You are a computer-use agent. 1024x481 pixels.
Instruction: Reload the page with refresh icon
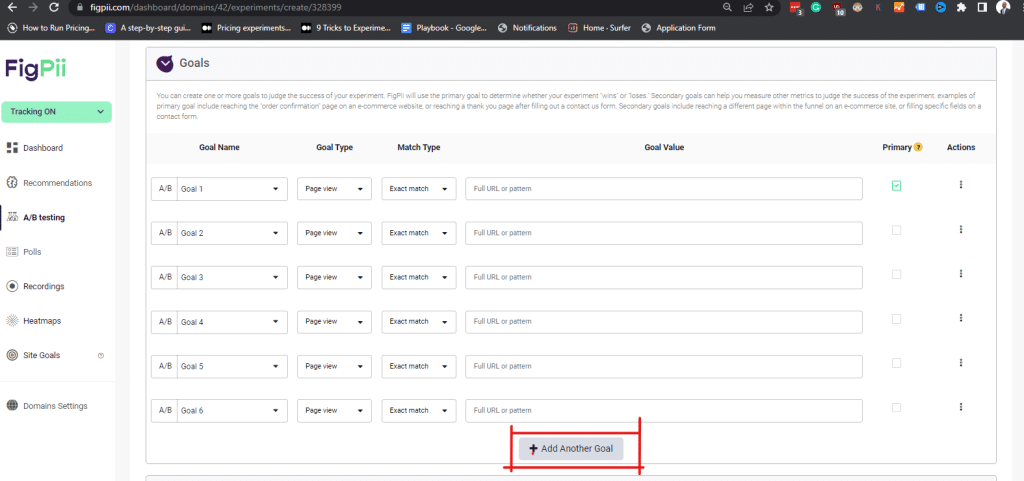[x=54, y=8]
